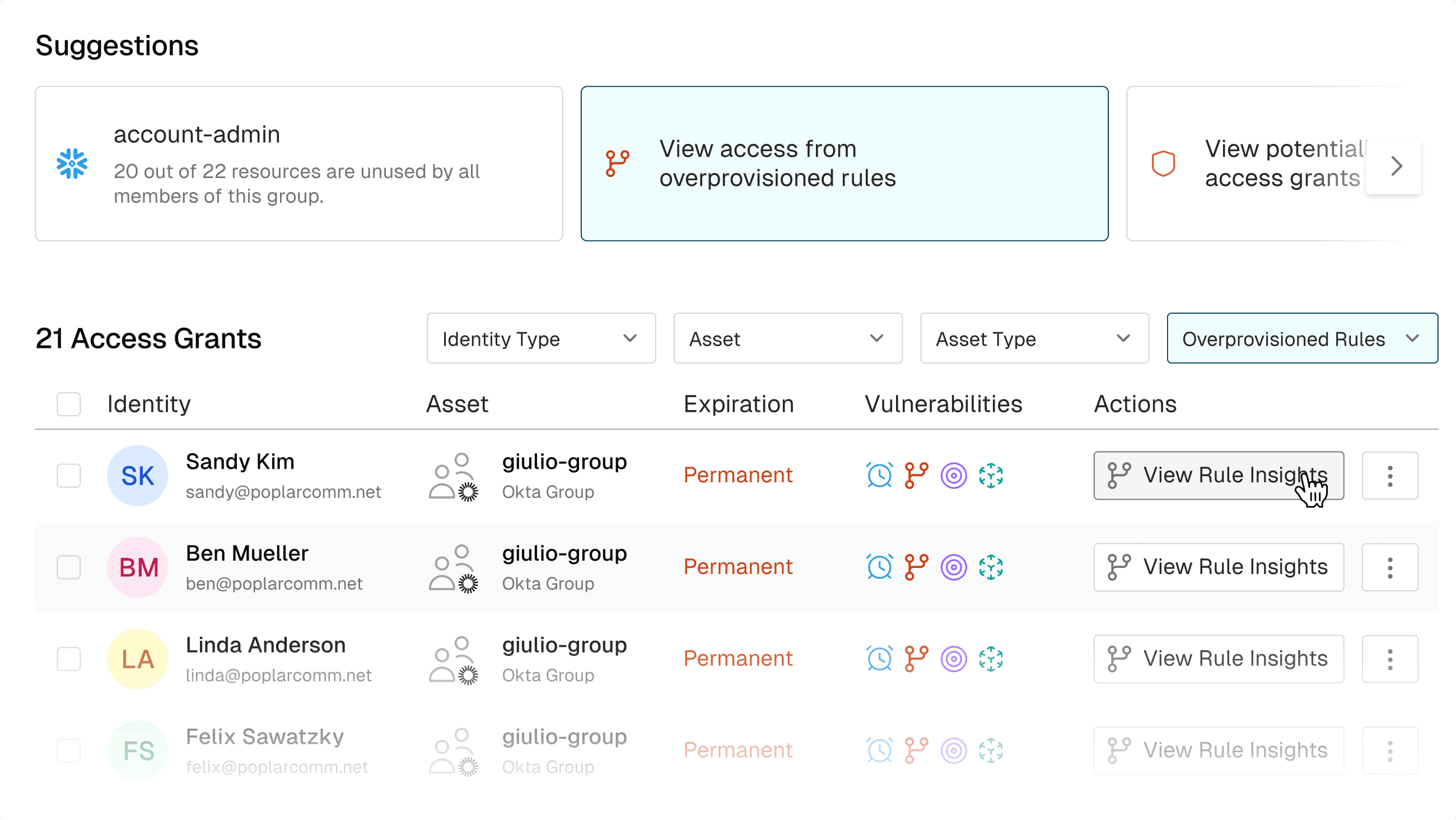Click Okta group icon in Ben Mueller row
The image size is (1456, 820).
click(453, 567)
